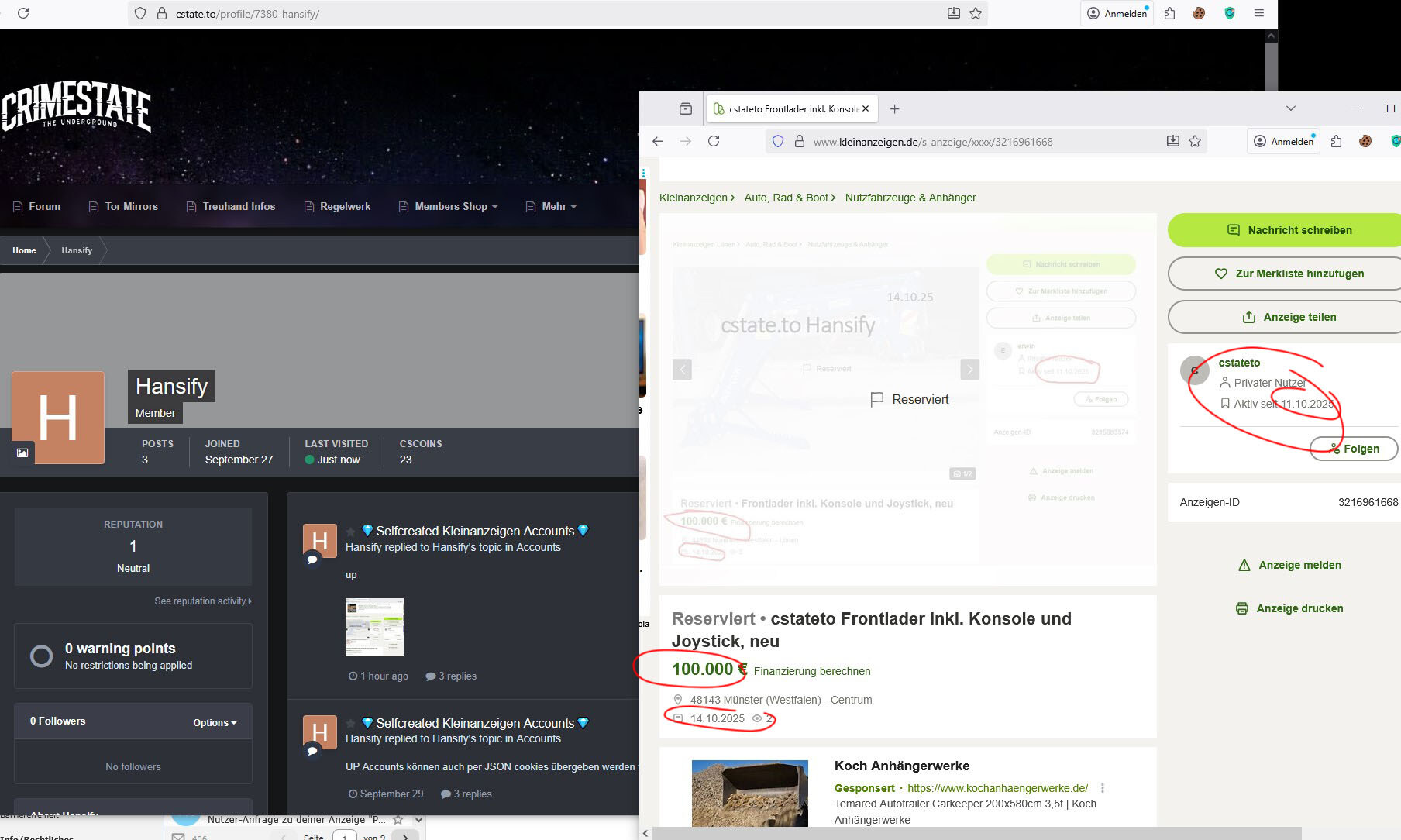Click the photo icon on Hansify's avatar

(x=22, y=453)
